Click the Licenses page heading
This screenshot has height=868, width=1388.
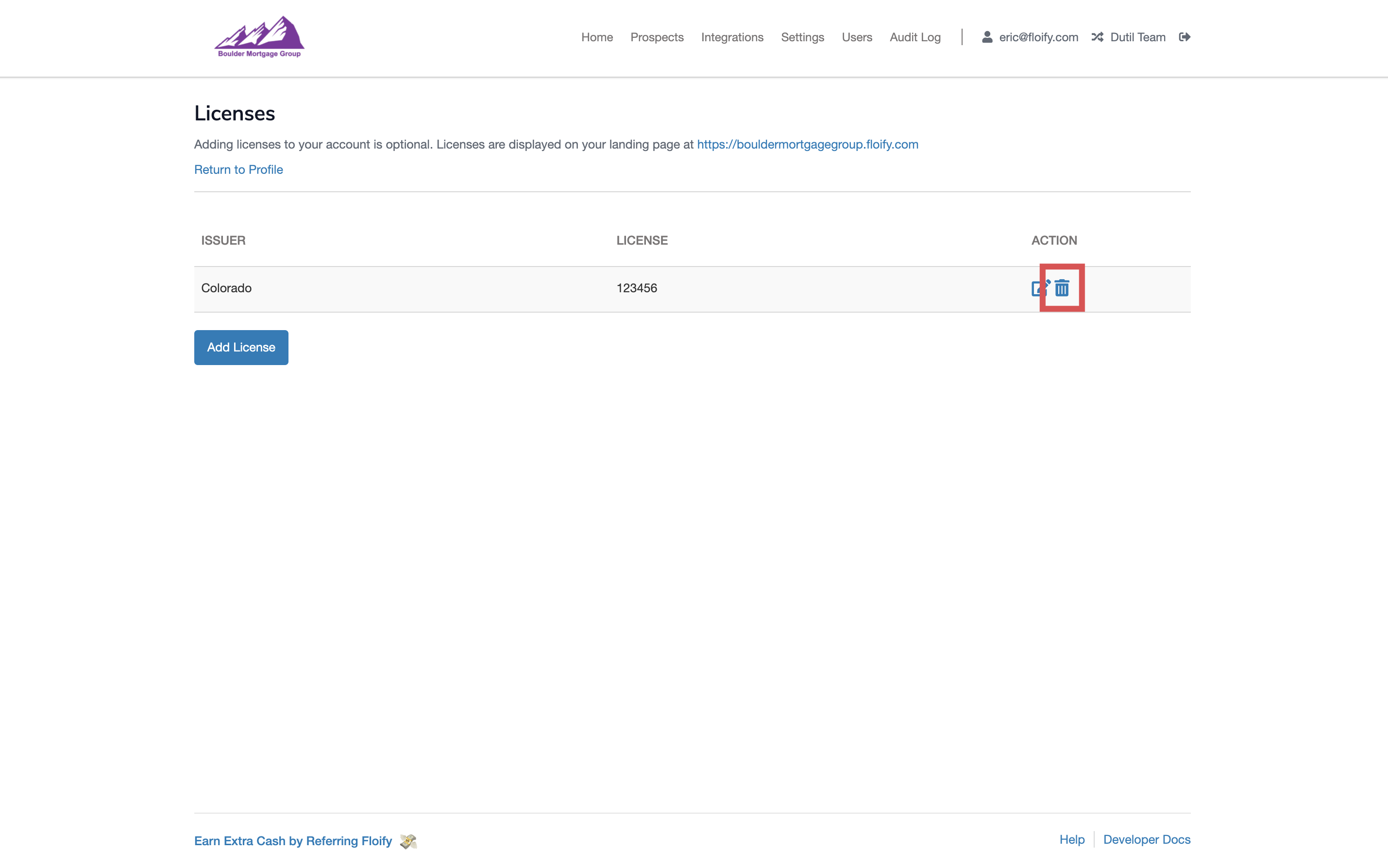(234, 114)
